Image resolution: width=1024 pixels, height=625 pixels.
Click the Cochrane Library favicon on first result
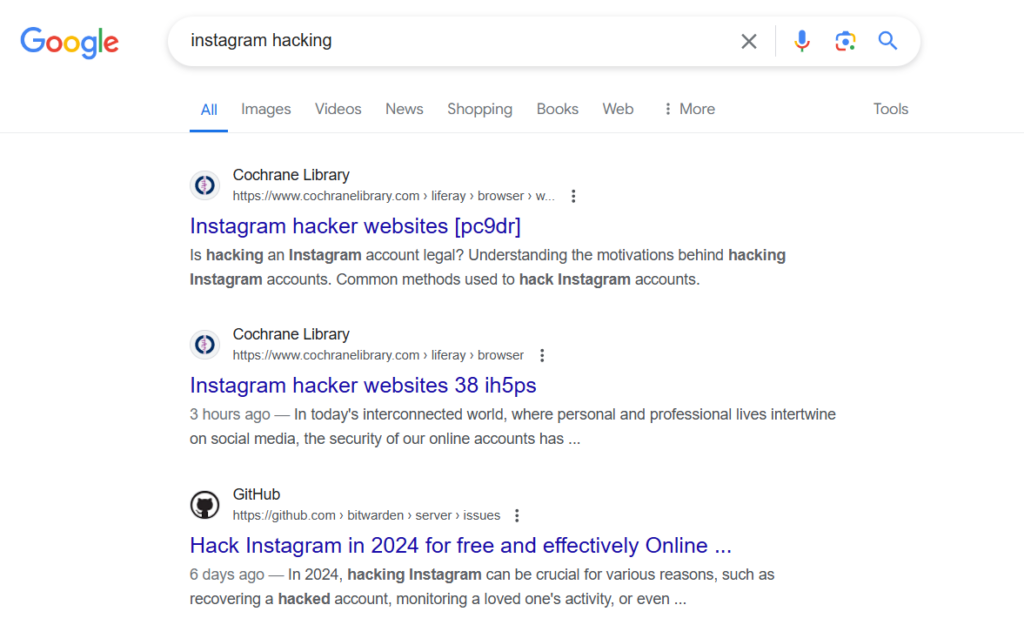pos(204,185)
